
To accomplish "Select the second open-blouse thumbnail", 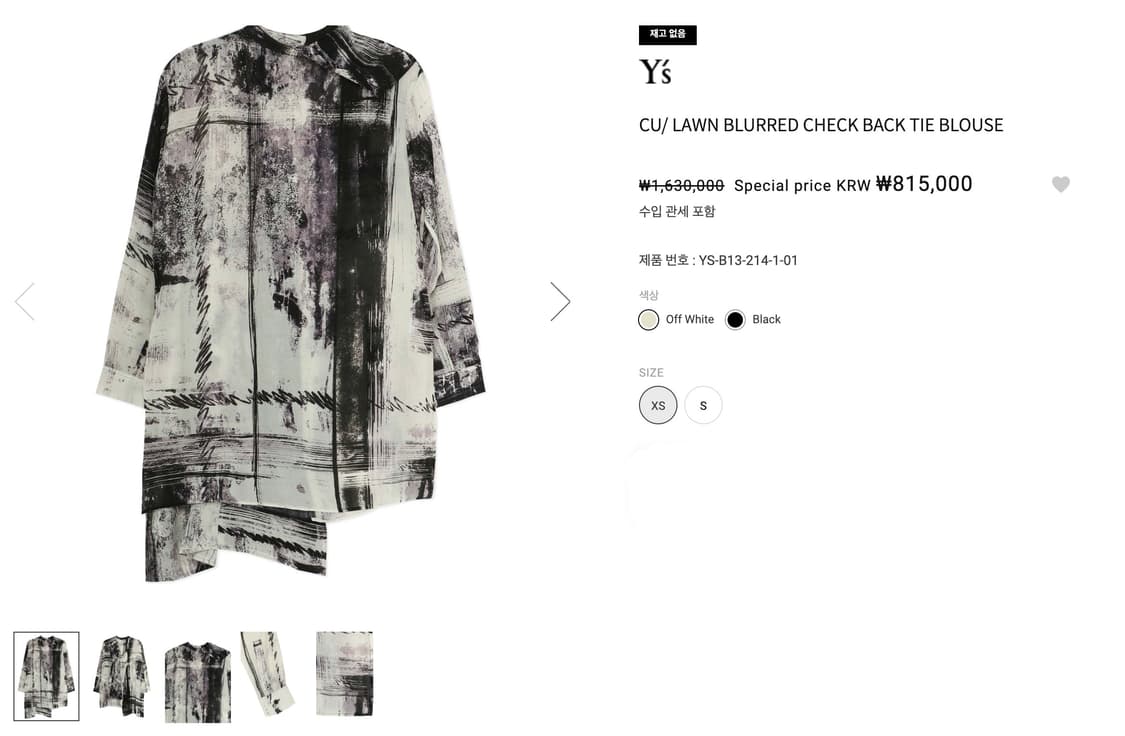I will [121, 676].
